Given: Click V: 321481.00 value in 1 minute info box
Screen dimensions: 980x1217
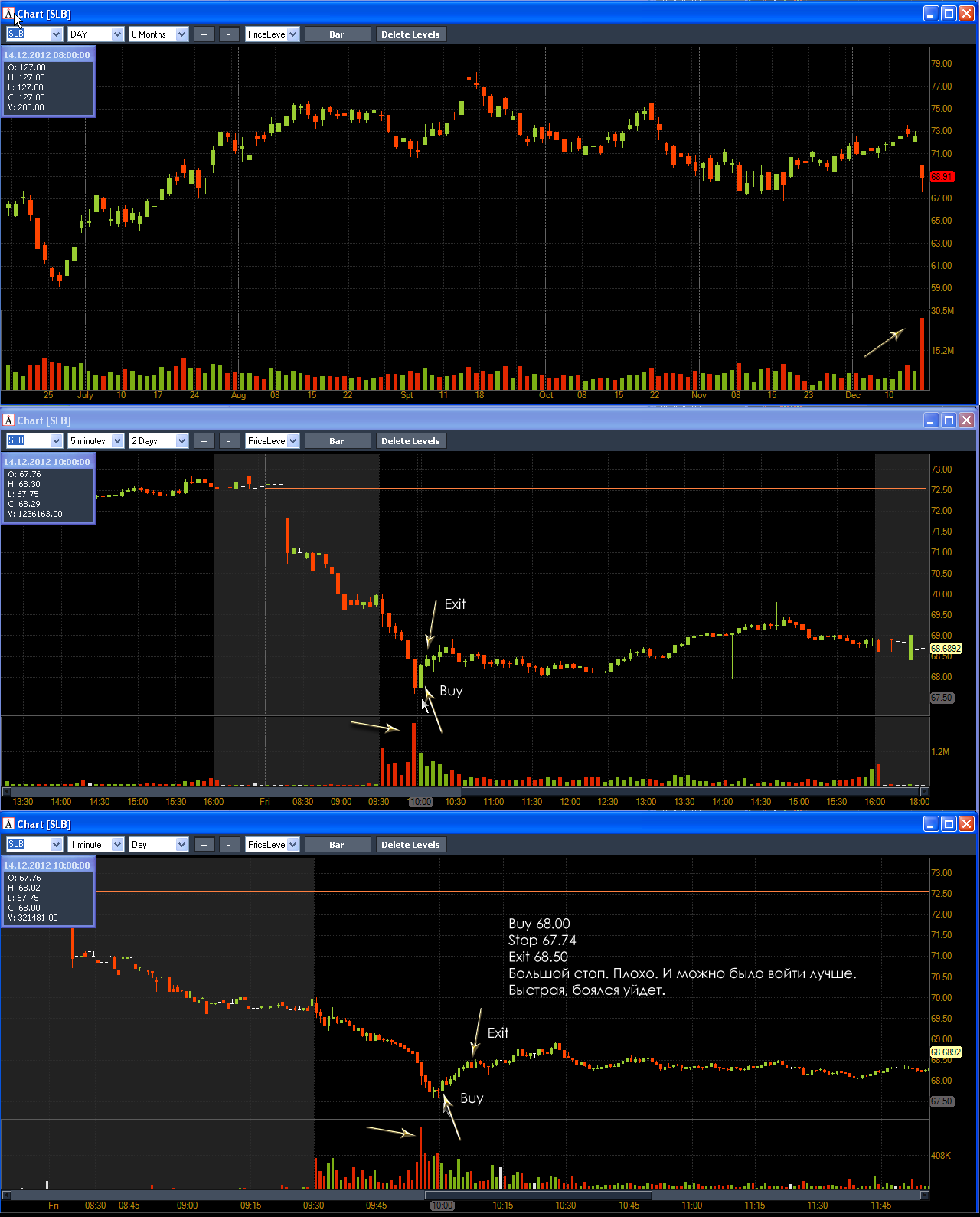Looking at the screenshot, I should click(33, 918).
